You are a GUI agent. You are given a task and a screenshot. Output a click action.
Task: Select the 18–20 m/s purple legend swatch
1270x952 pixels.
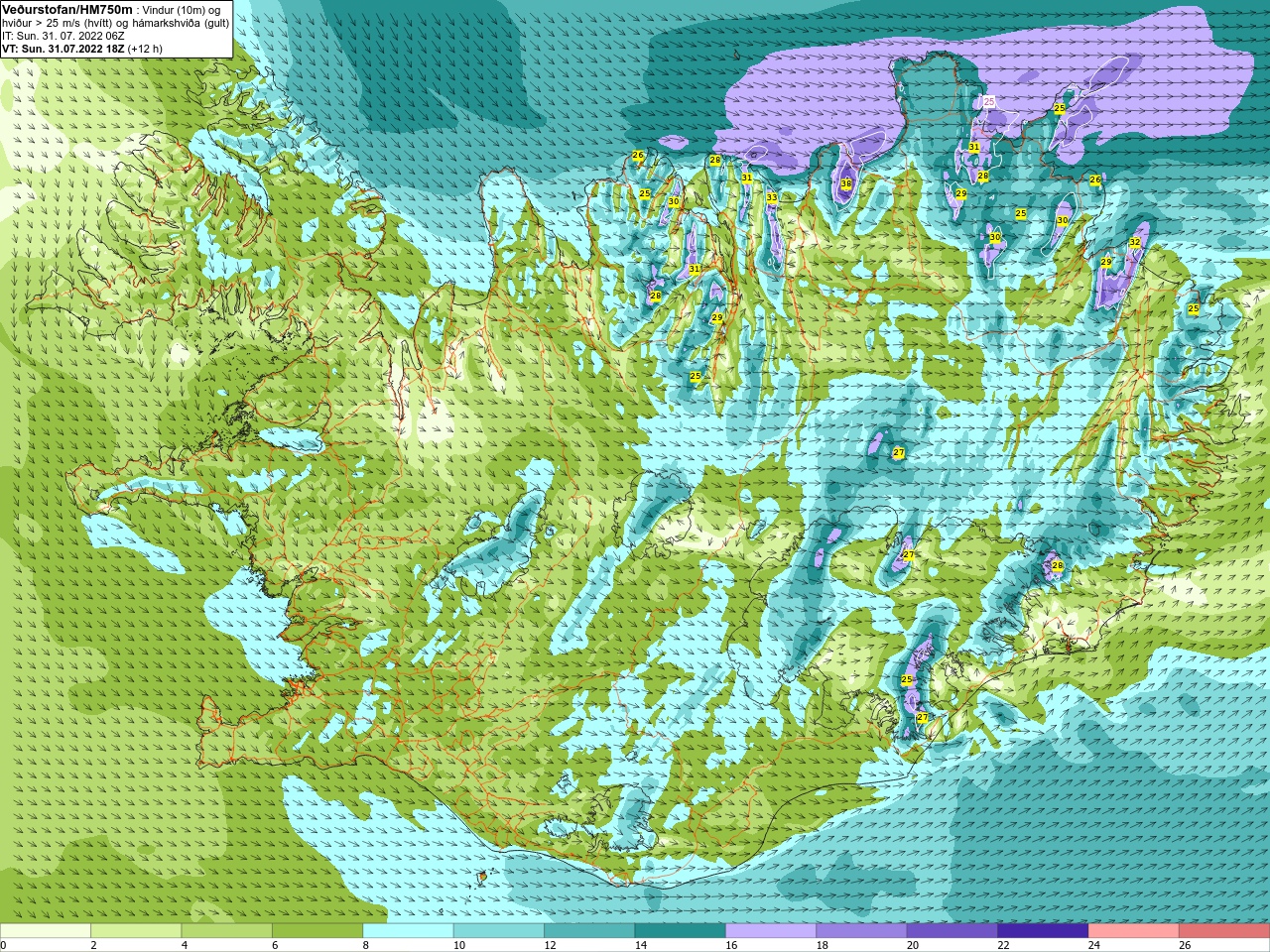click(862, 930)
